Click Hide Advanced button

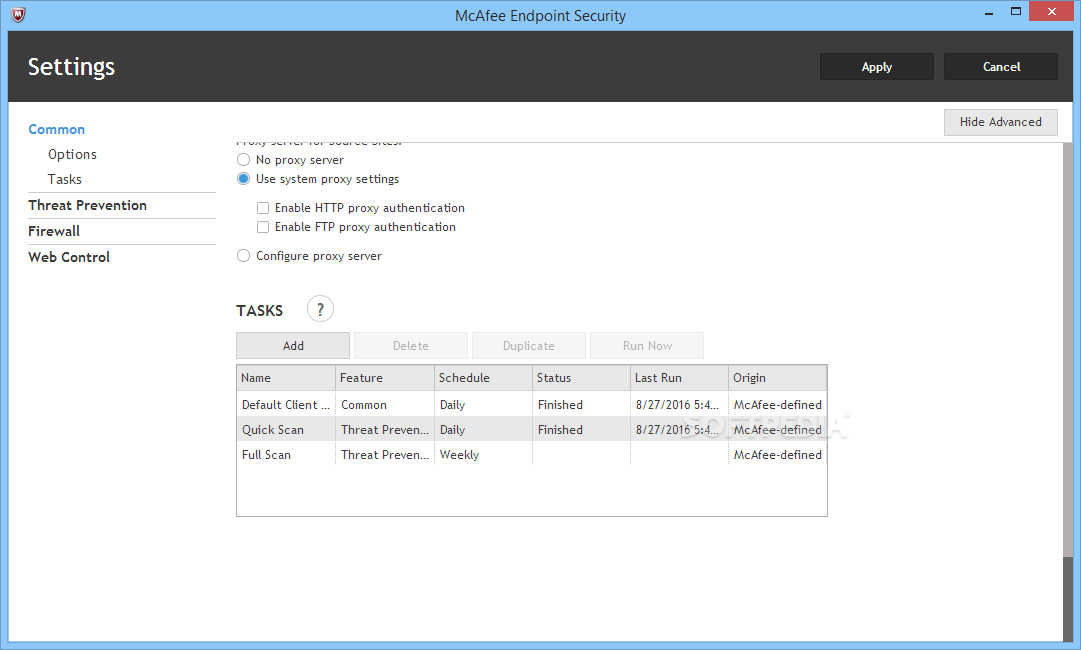(1000, 122)
